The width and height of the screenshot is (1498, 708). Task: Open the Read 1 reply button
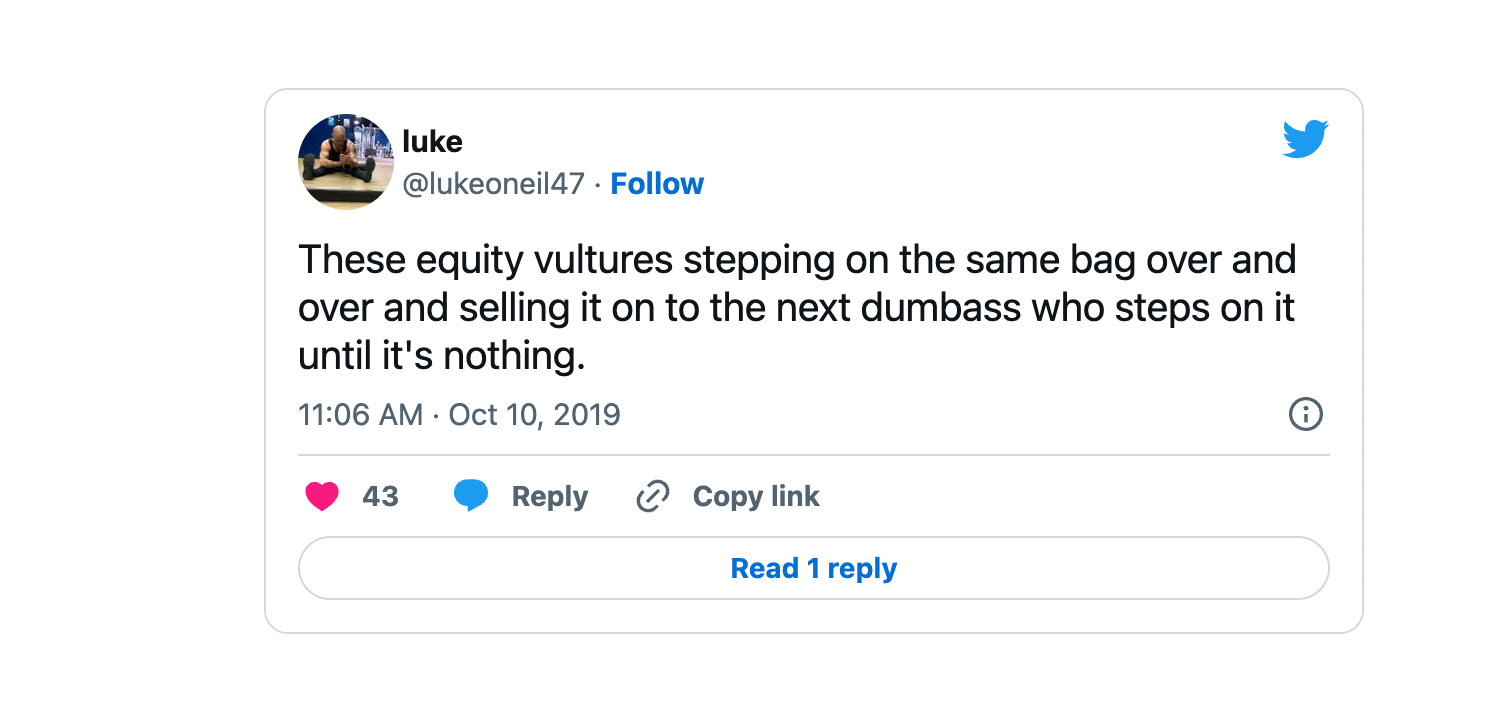814,568
